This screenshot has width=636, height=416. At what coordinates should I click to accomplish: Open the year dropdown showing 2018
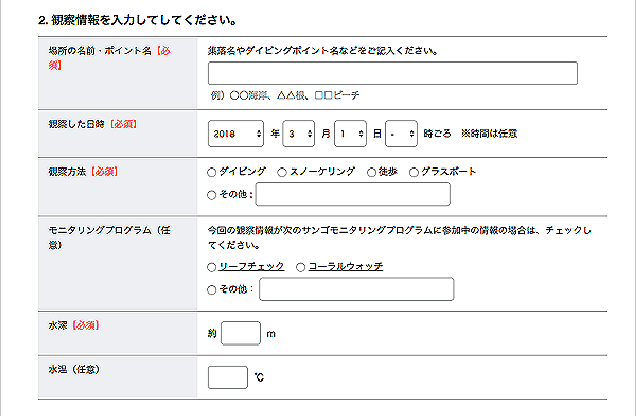(x=237, y=132)
